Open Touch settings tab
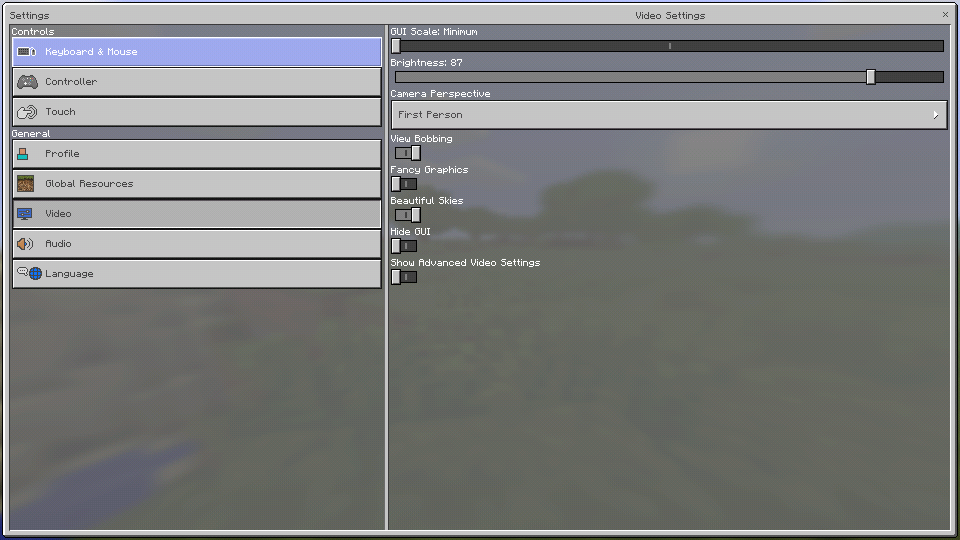This screenshot has width=960, height=540. tap(197, 112)
